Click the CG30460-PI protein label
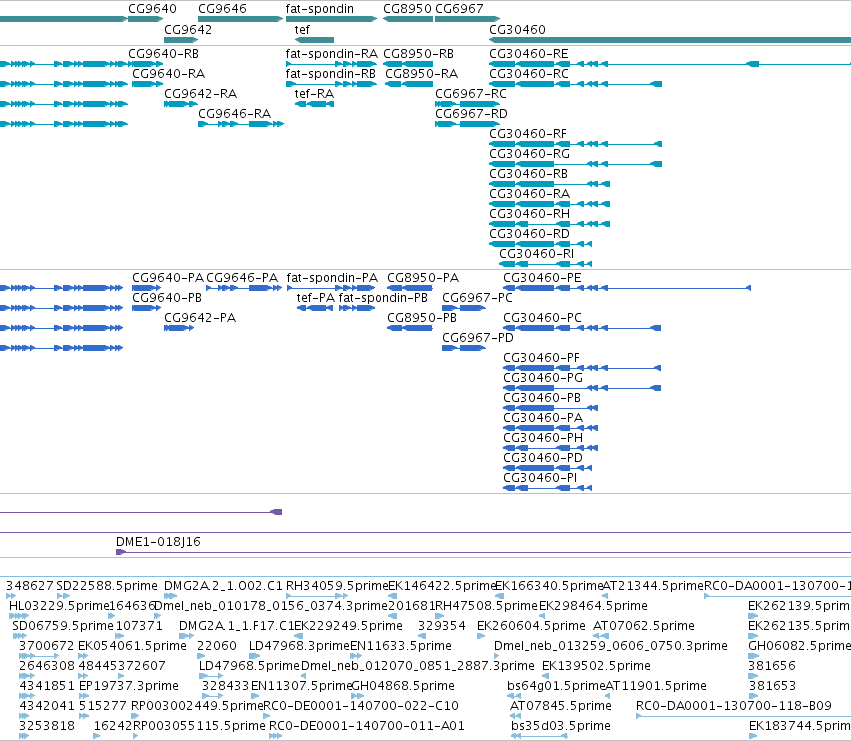The image size is (851, 741). (541, 478)
